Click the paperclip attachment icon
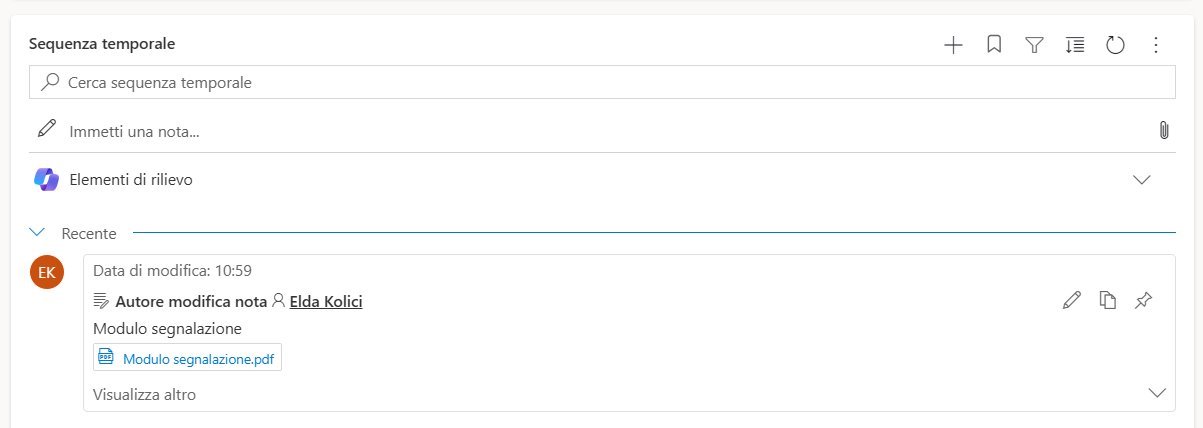The image size is (1203, 428). tap(1163, 130)
